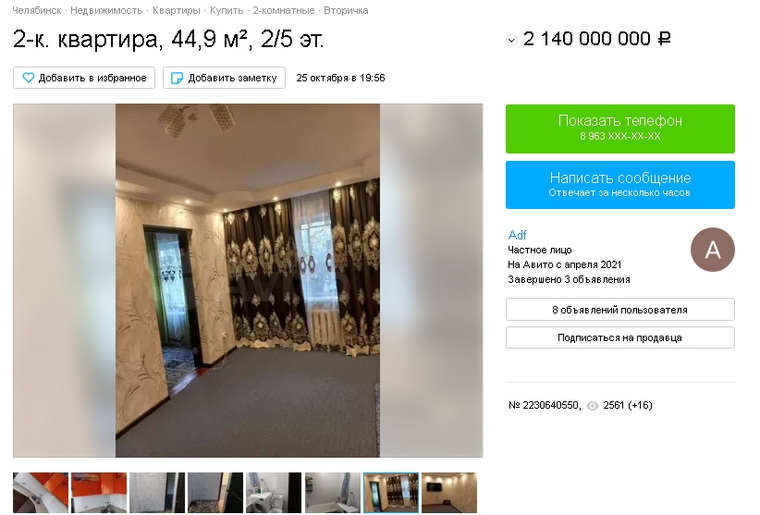Navigate to Квартиры breadcrumb
Viewport: 760px width, 515px height.
176,10
